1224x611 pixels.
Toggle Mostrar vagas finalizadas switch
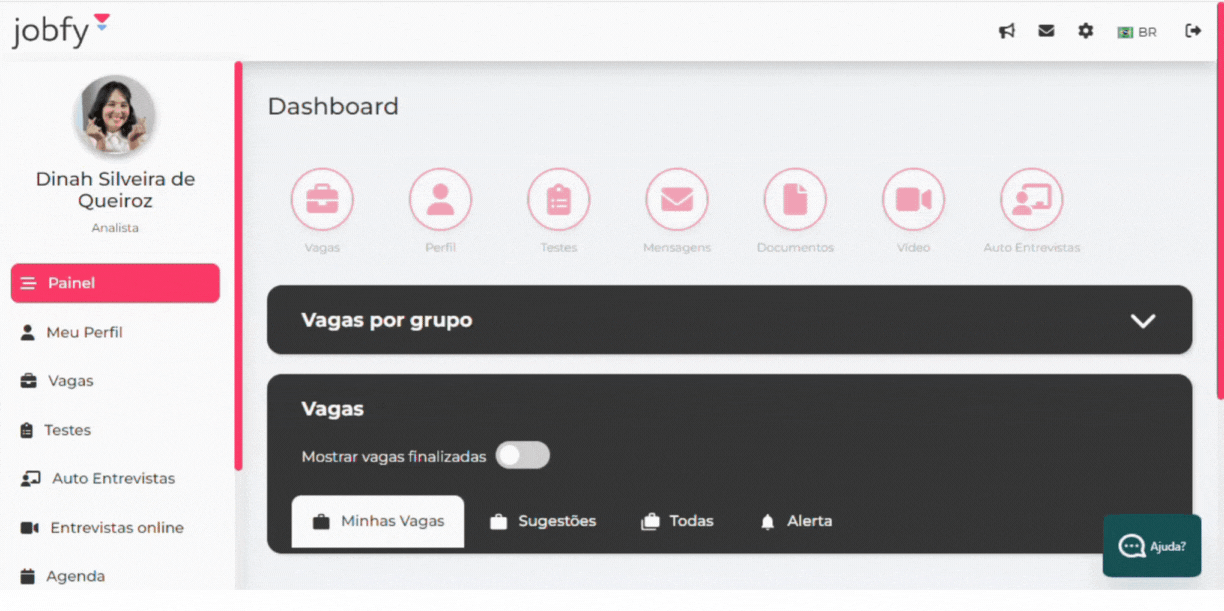[x=523, y=456]
